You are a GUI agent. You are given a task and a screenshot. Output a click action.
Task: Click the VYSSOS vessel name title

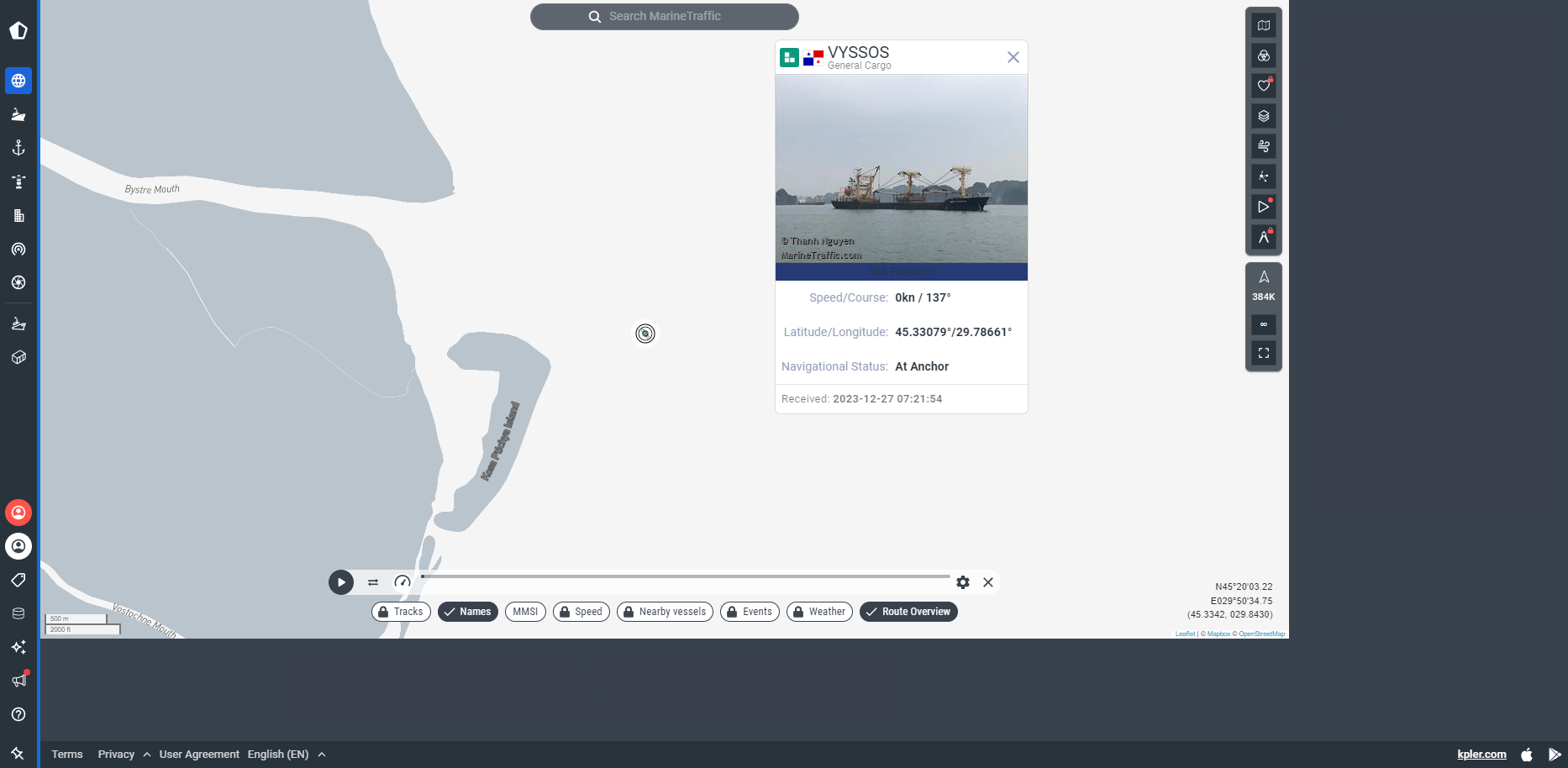(x=858, y=52)
